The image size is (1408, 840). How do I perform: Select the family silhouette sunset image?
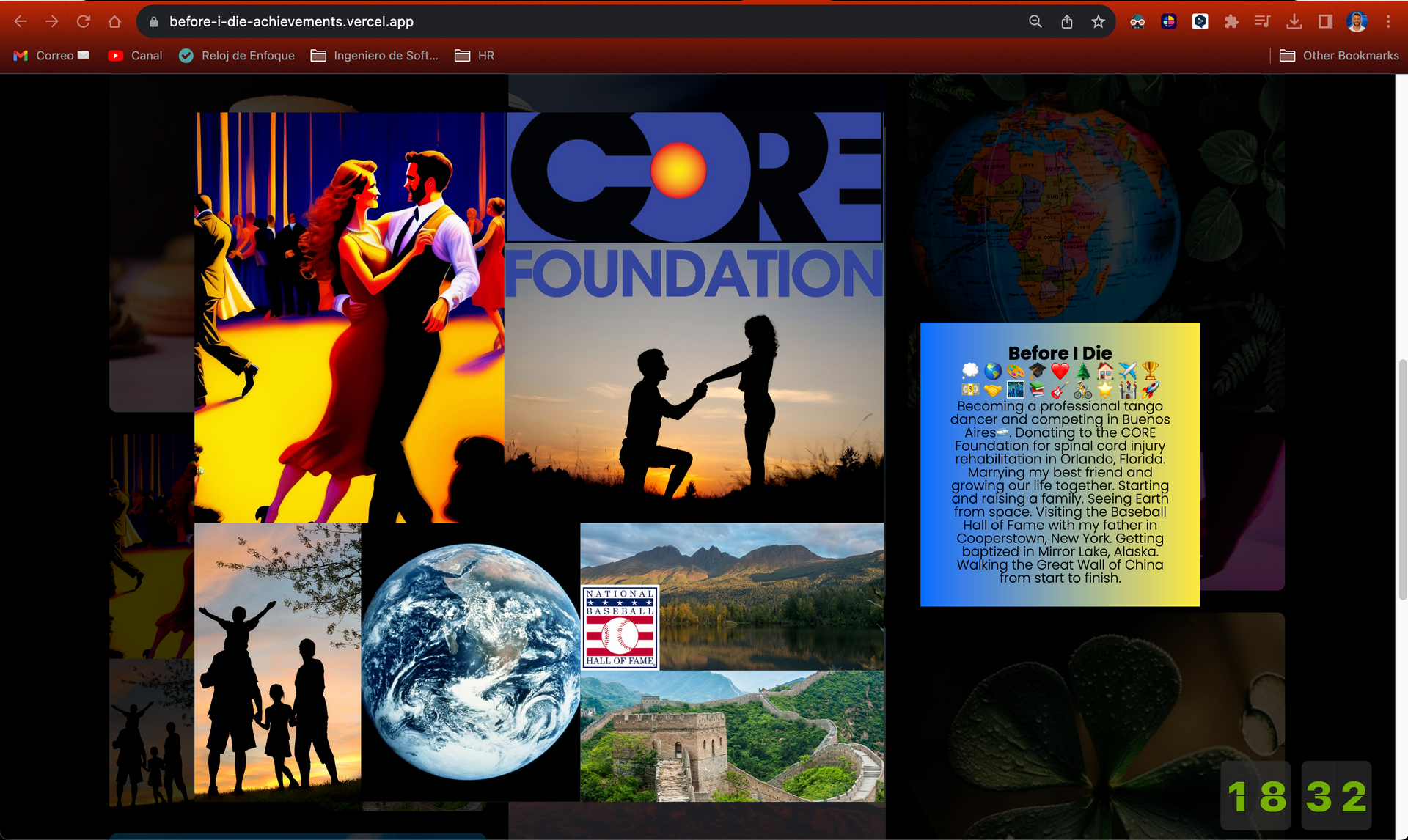278,662
